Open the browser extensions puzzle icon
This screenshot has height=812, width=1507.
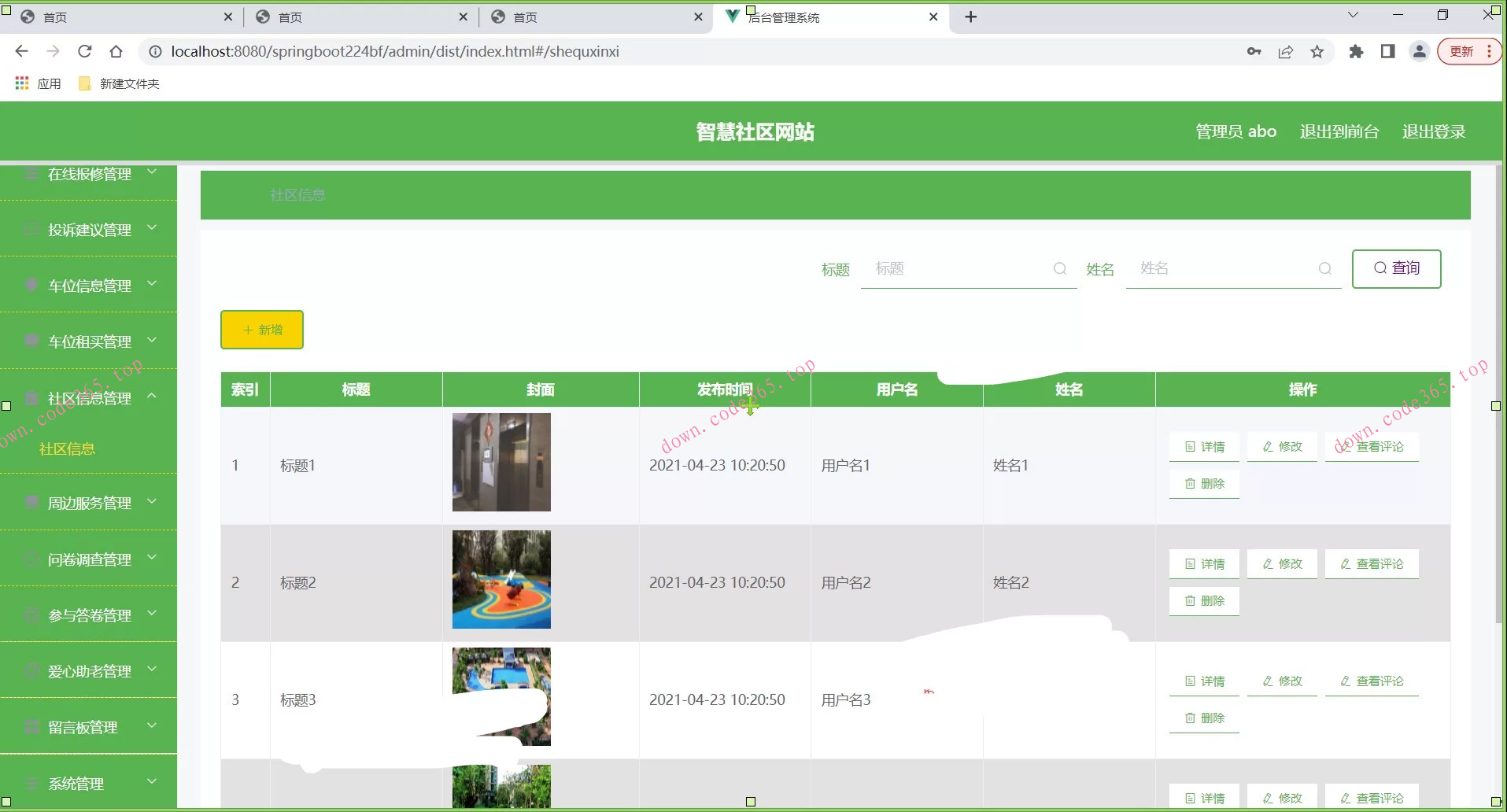(x=1356, y=51)
